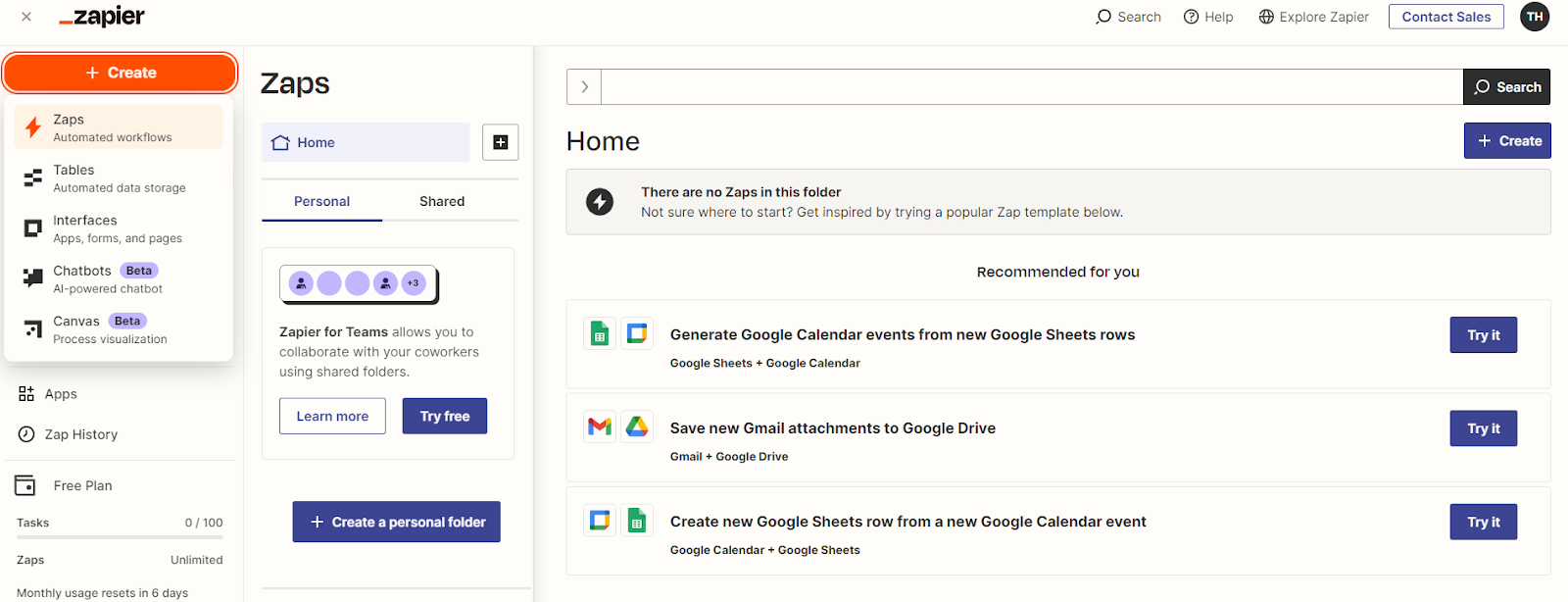This screenshot has width=1568, height=602.
Task: Click the "Create new Google Sheets row from a new Google Calendar event" title
Action: [908, 522]
